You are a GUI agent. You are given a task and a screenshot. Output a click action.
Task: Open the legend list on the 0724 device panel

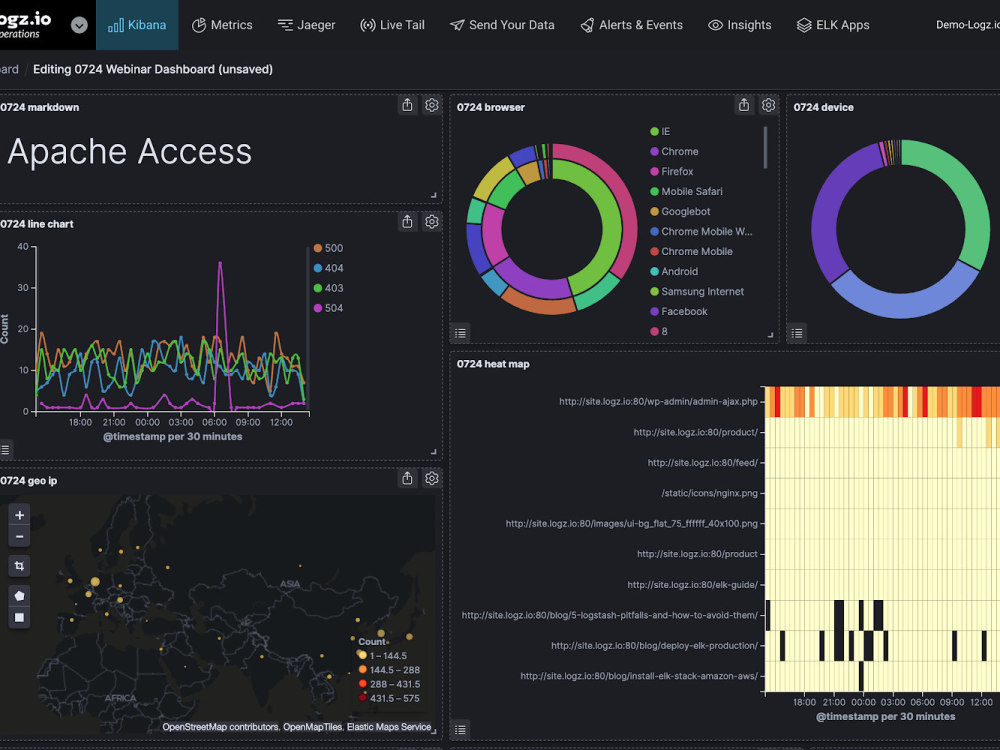[x=795, y=333]
